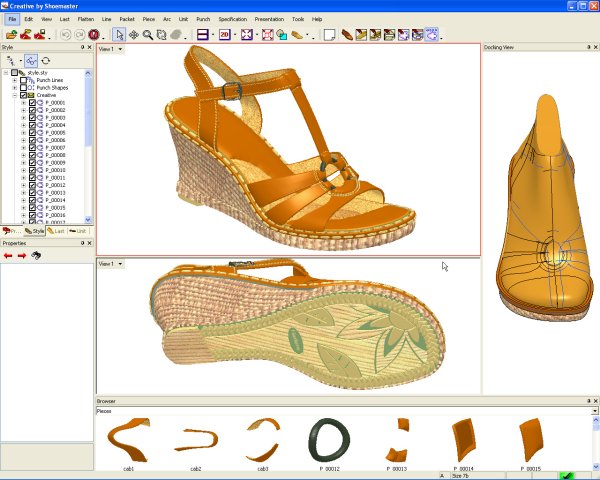This screenshot has height=480, width=600.
Task: Click the red right arrow in Properties
Action: coord(22,255)
